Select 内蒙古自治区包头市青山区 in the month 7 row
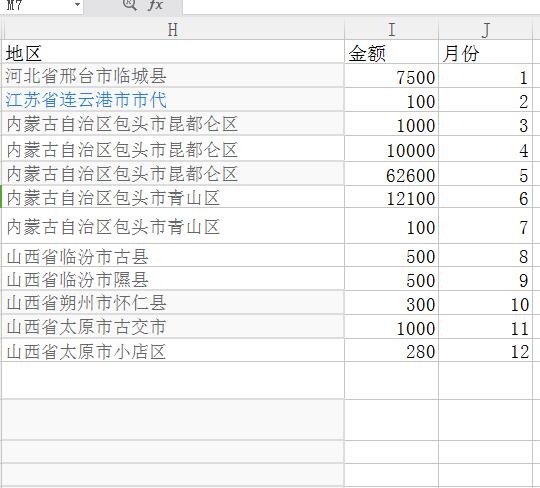 click(173, 226)
